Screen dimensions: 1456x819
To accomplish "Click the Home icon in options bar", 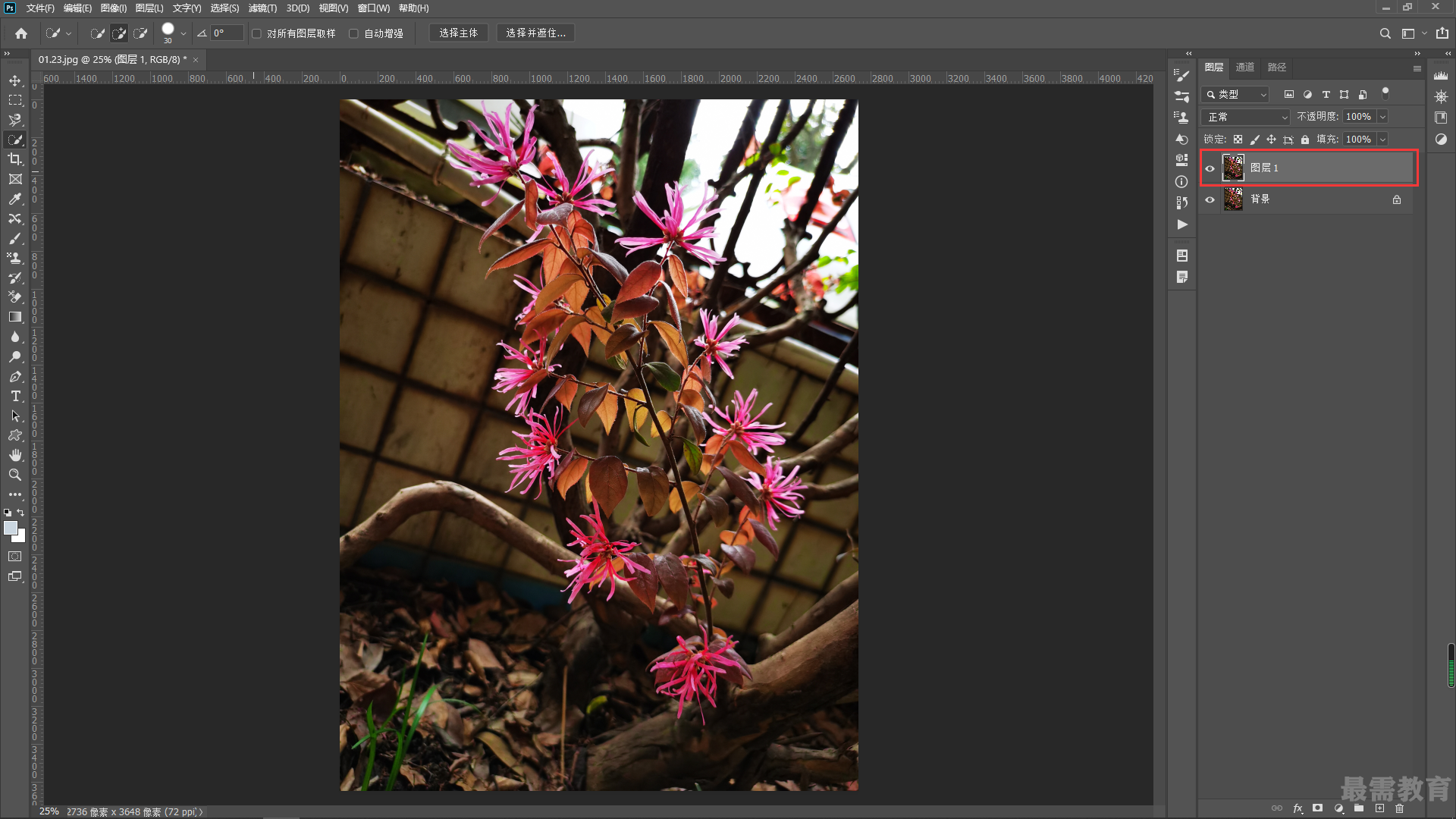I will point(21,33).
